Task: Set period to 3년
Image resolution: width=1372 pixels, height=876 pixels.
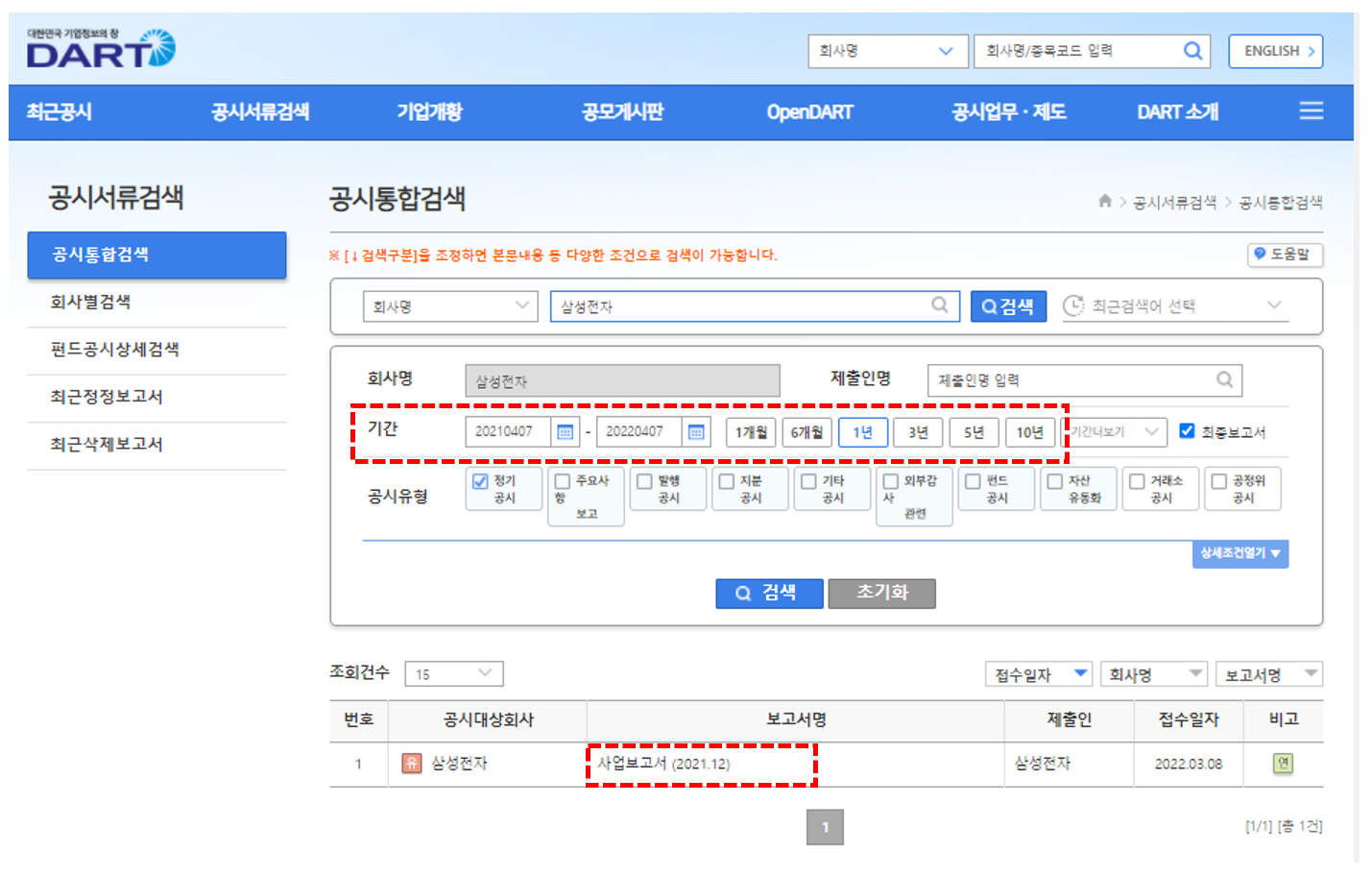Action: 918,432
